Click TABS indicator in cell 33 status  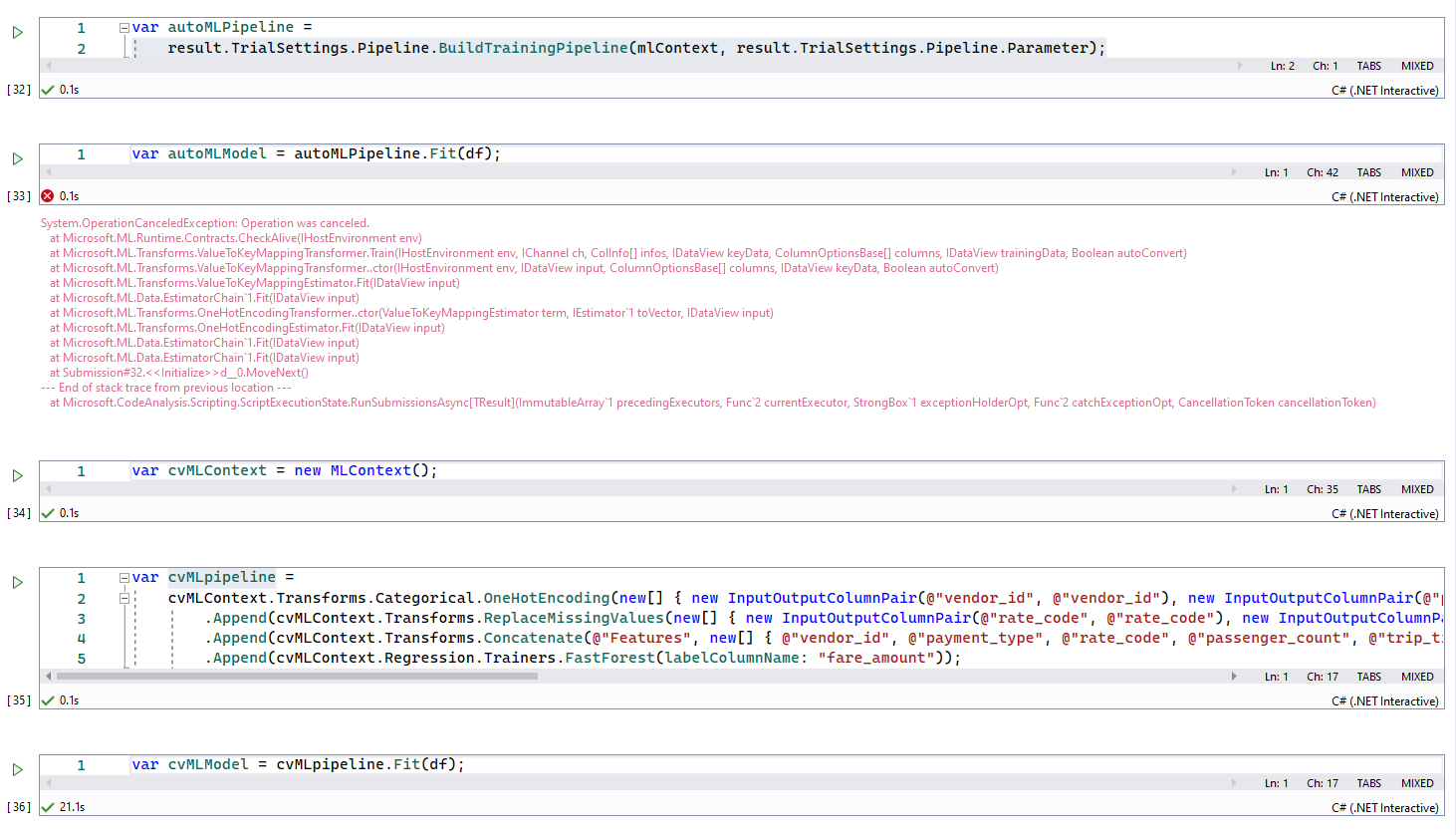coord(1368,172)
